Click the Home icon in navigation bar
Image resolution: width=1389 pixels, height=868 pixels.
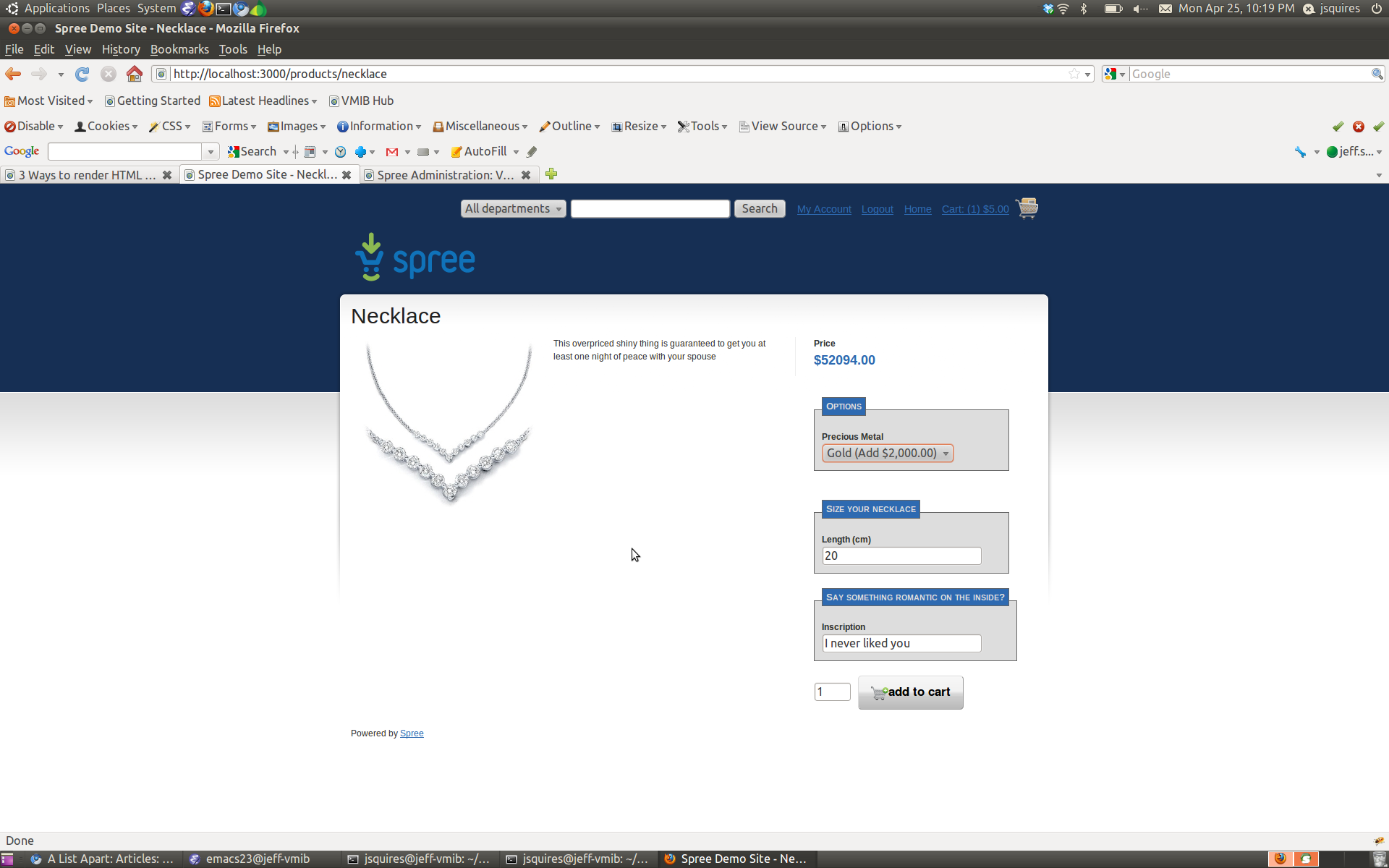(x=135, y=74)
